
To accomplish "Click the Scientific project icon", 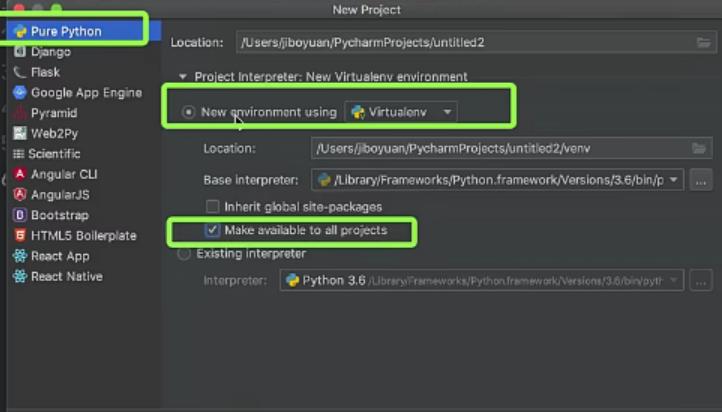I will pos(19,154).
